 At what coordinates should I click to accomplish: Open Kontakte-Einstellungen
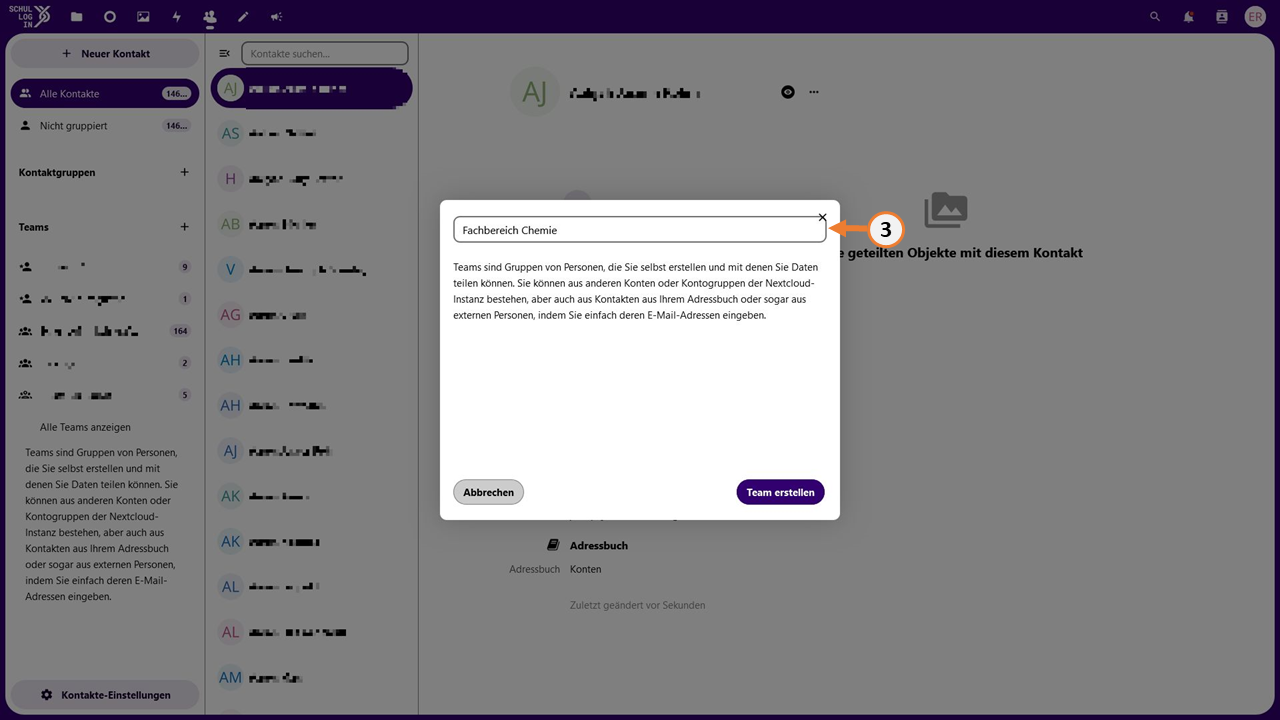(x=105, y=695)
